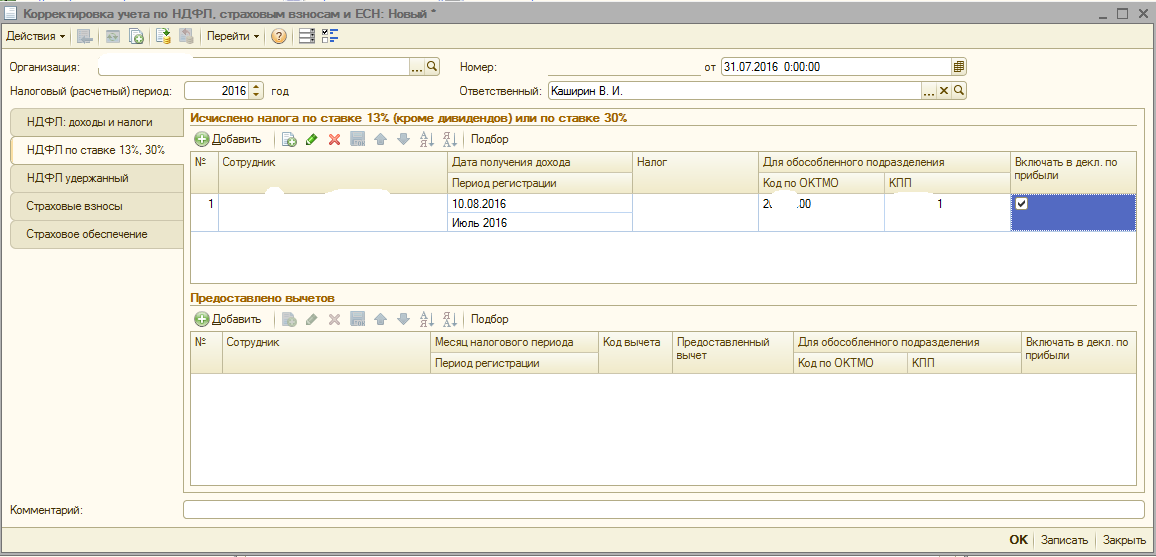Click the red delete row icon in upper table
The image size is (1156, 557).
click(334, 140)
